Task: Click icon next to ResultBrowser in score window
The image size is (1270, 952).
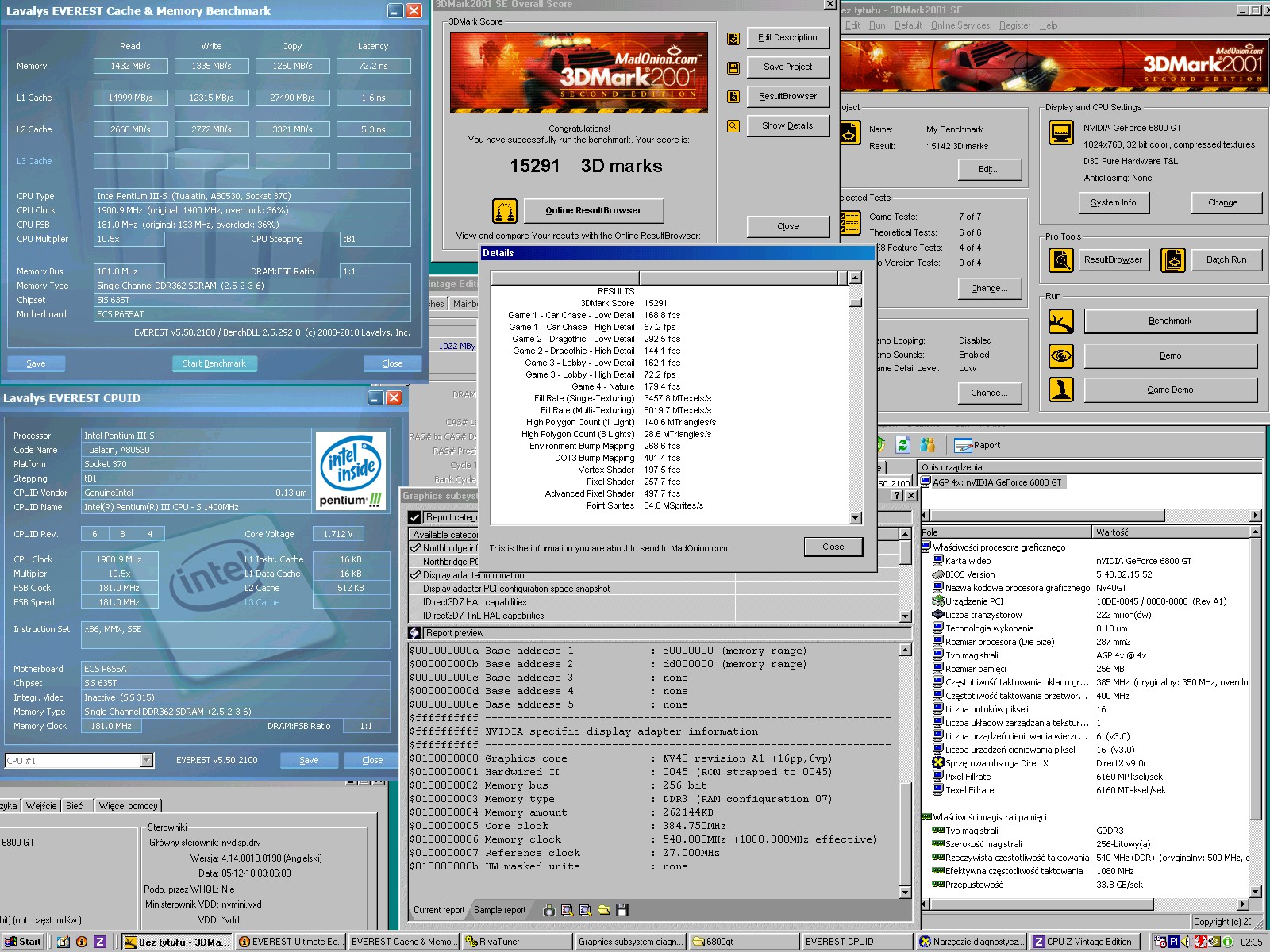Action: click(x=733, y=96)
